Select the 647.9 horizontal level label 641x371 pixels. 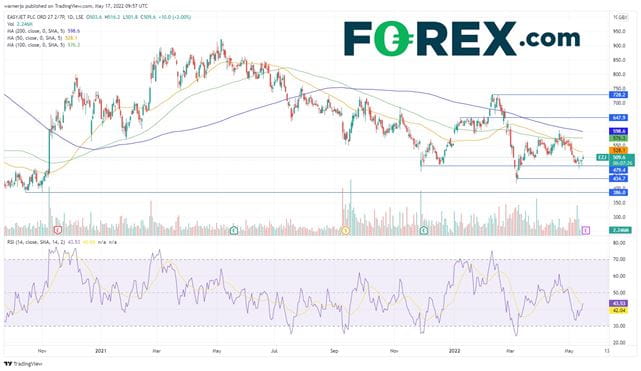[618, 118]
